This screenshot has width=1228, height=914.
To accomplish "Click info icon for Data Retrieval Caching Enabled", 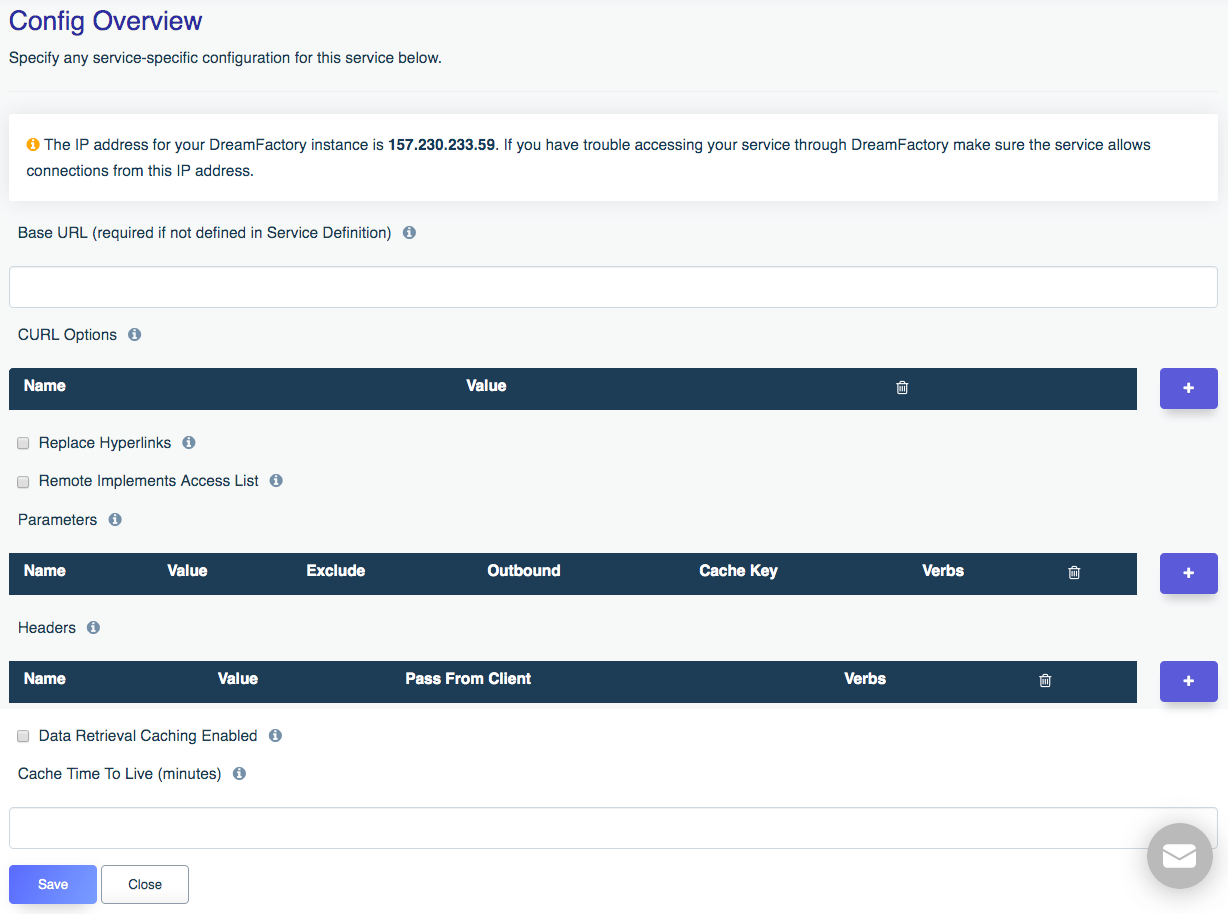I will tap(275, 736).
